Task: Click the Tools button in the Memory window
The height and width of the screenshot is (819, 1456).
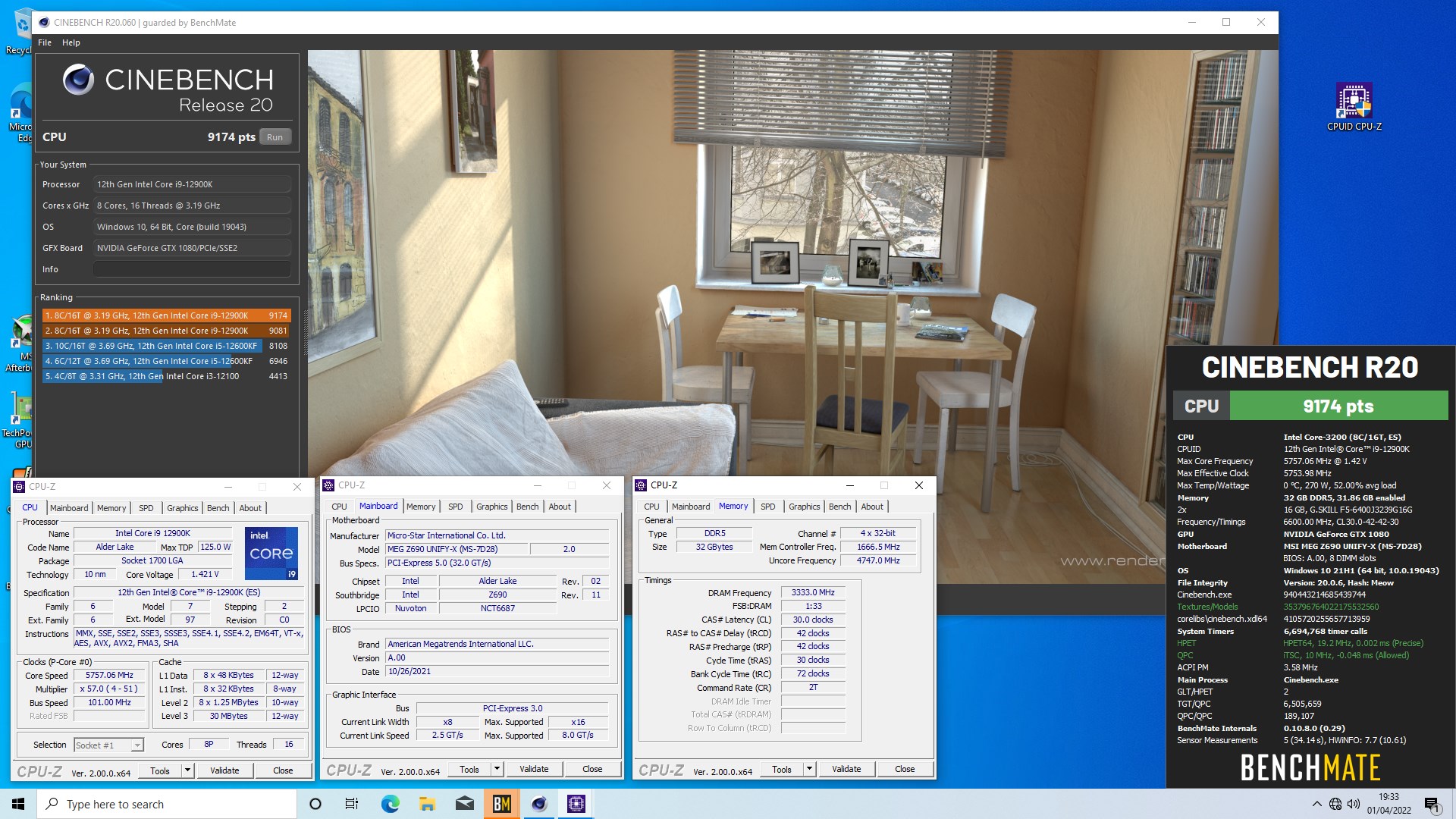Action: point(782,769)
